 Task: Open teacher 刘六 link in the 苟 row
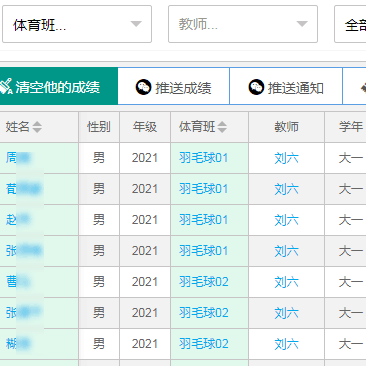[286, 189]
